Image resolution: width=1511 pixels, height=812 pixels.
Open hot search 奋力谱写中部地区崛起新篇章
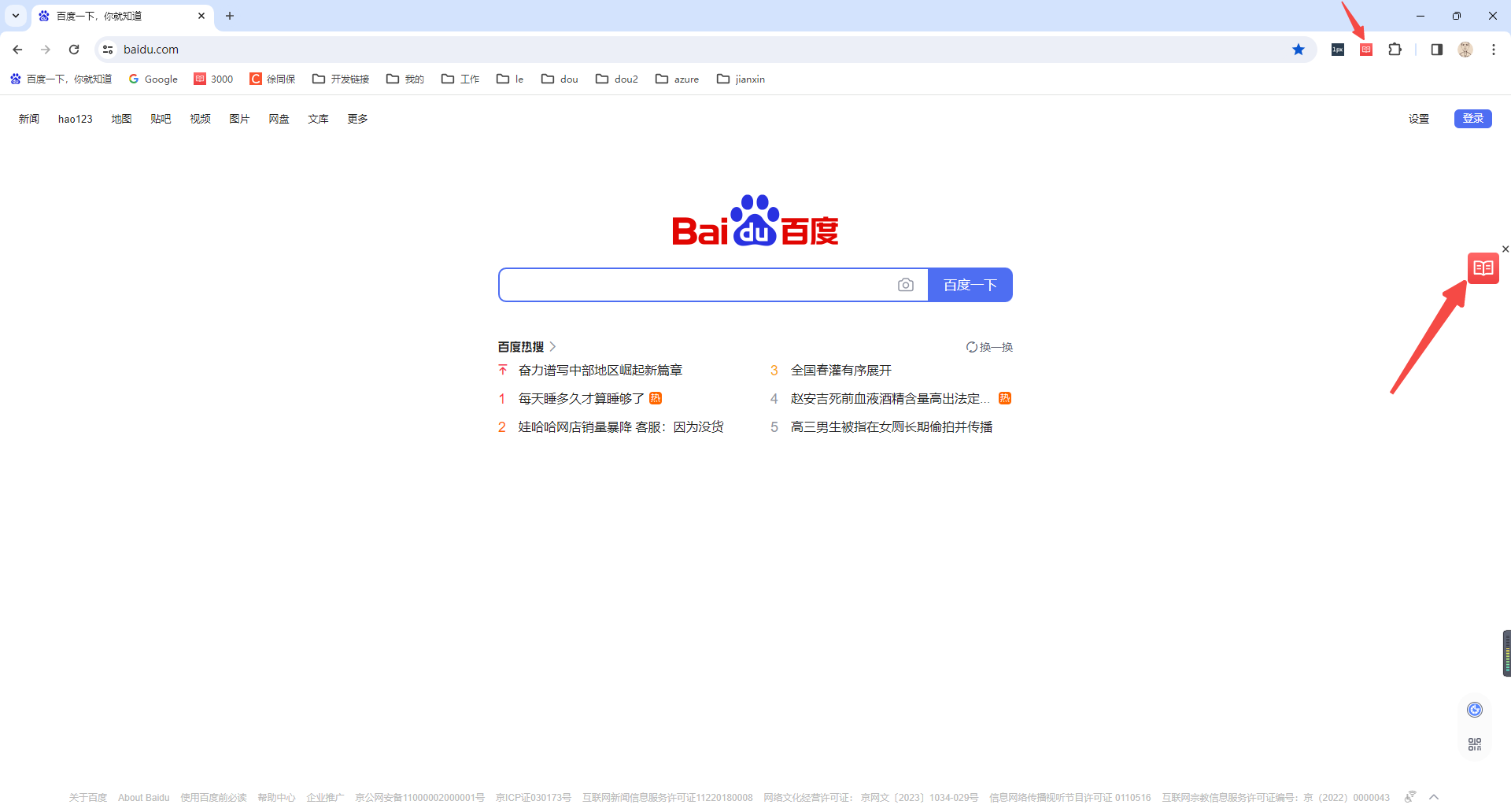600,371
